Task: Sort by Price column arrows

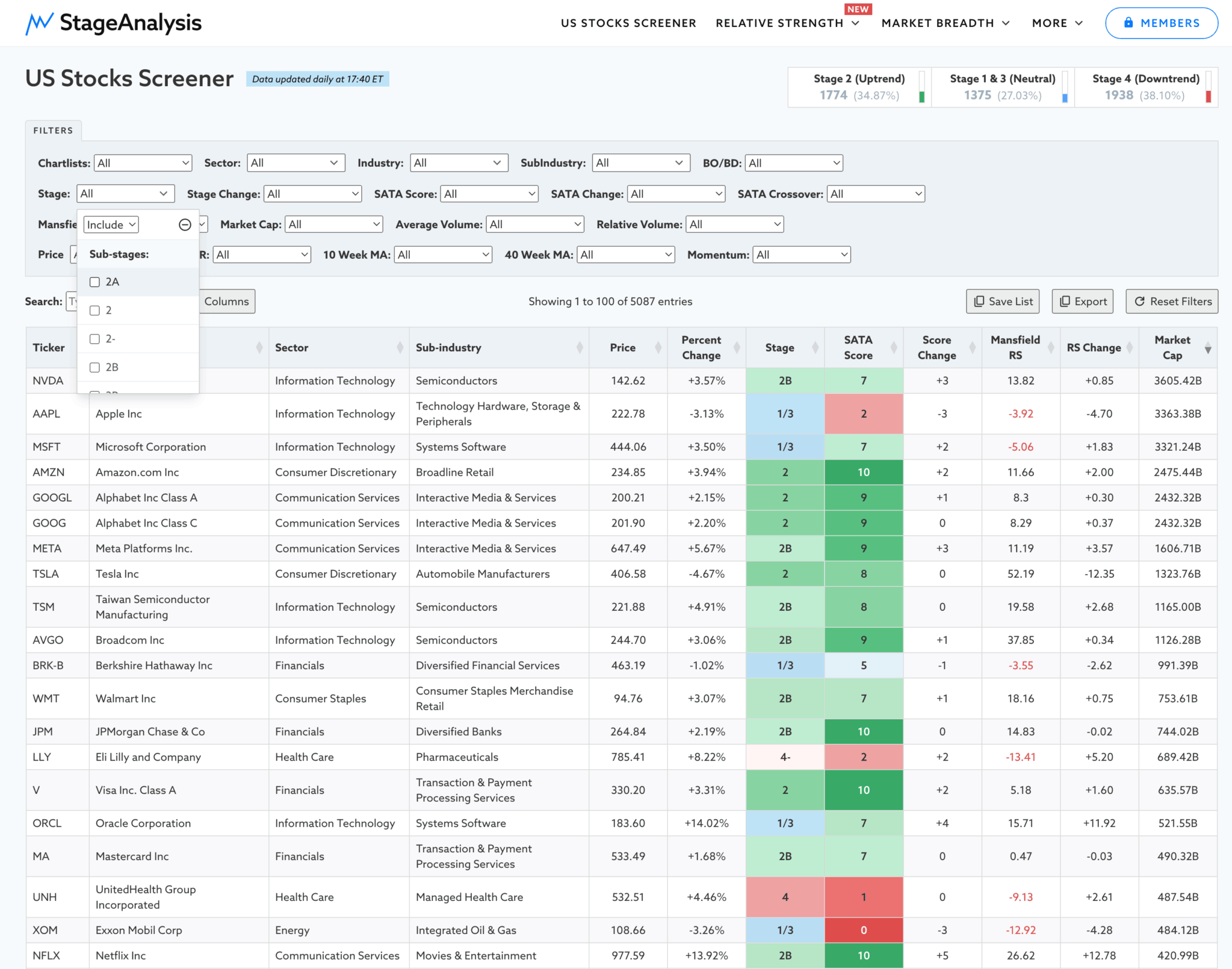Action: click(658, 347)
